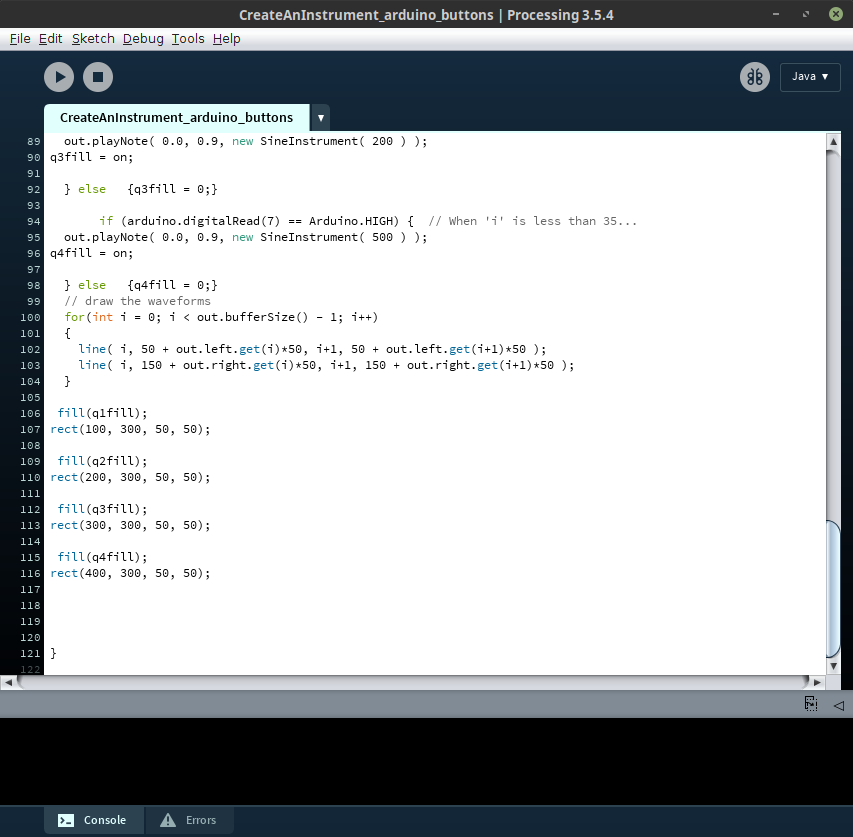Click the vertical scrollbar thumb
Image resolution: width=853 pixels, height=837 pixels.
833,588
